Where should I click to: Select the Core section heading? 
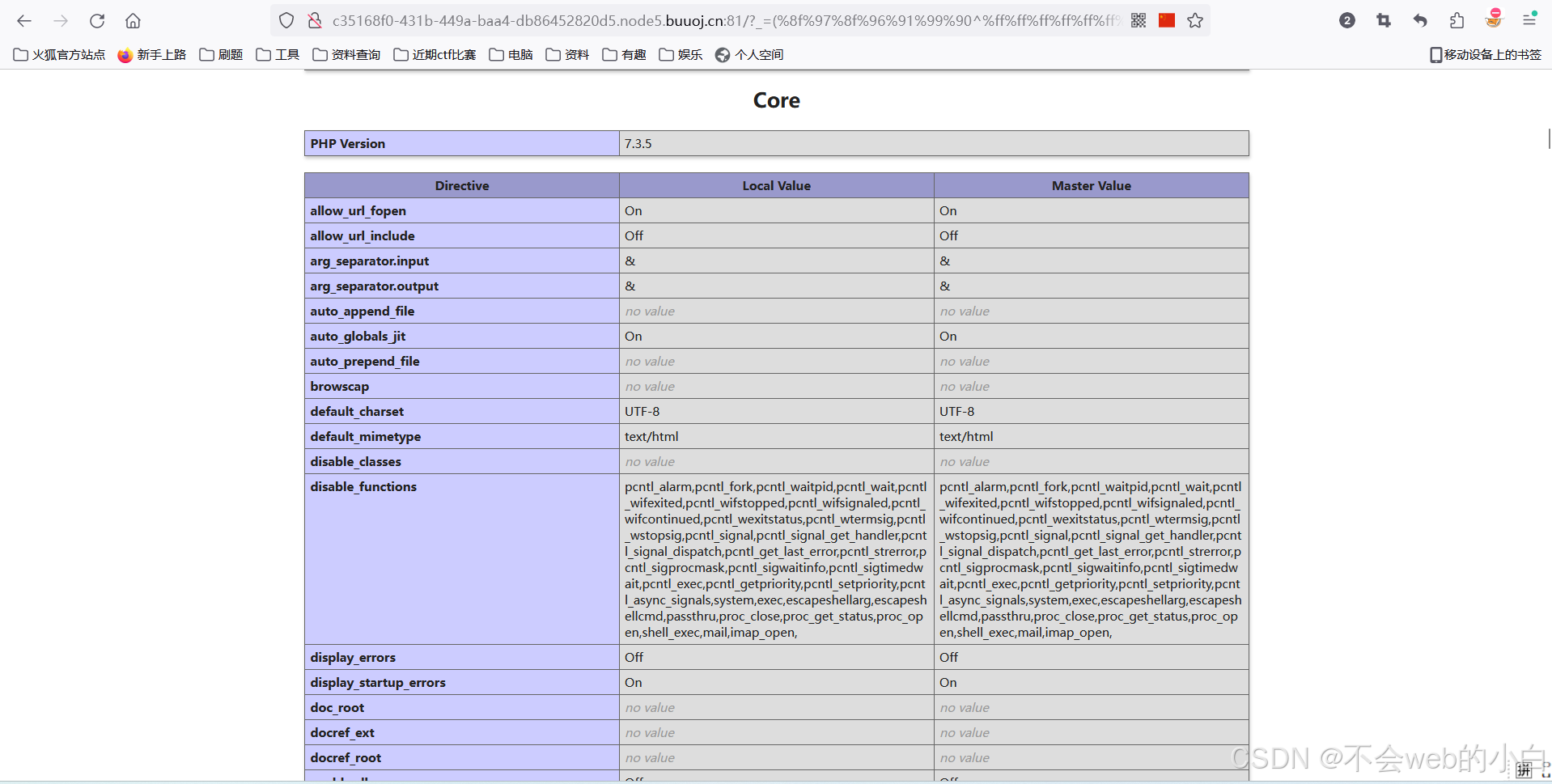(777, 100)
